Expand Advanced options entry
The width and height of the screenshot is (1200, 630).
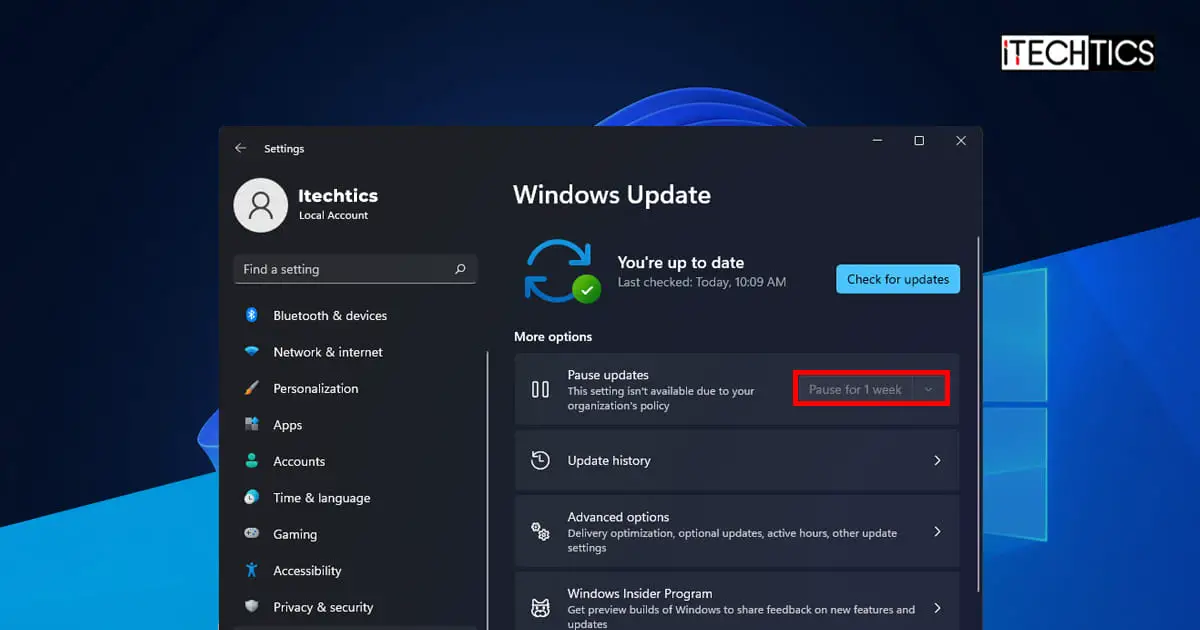pos(736,532)
